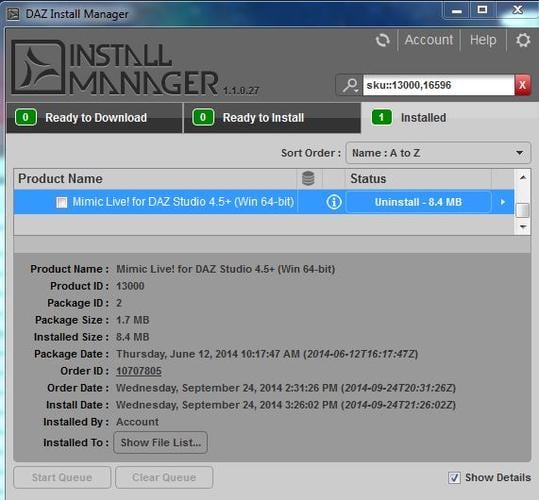The width and height of the screenshot is (539, 500).
Task: Click the list scroll down arrow
Action: (523, 227)
